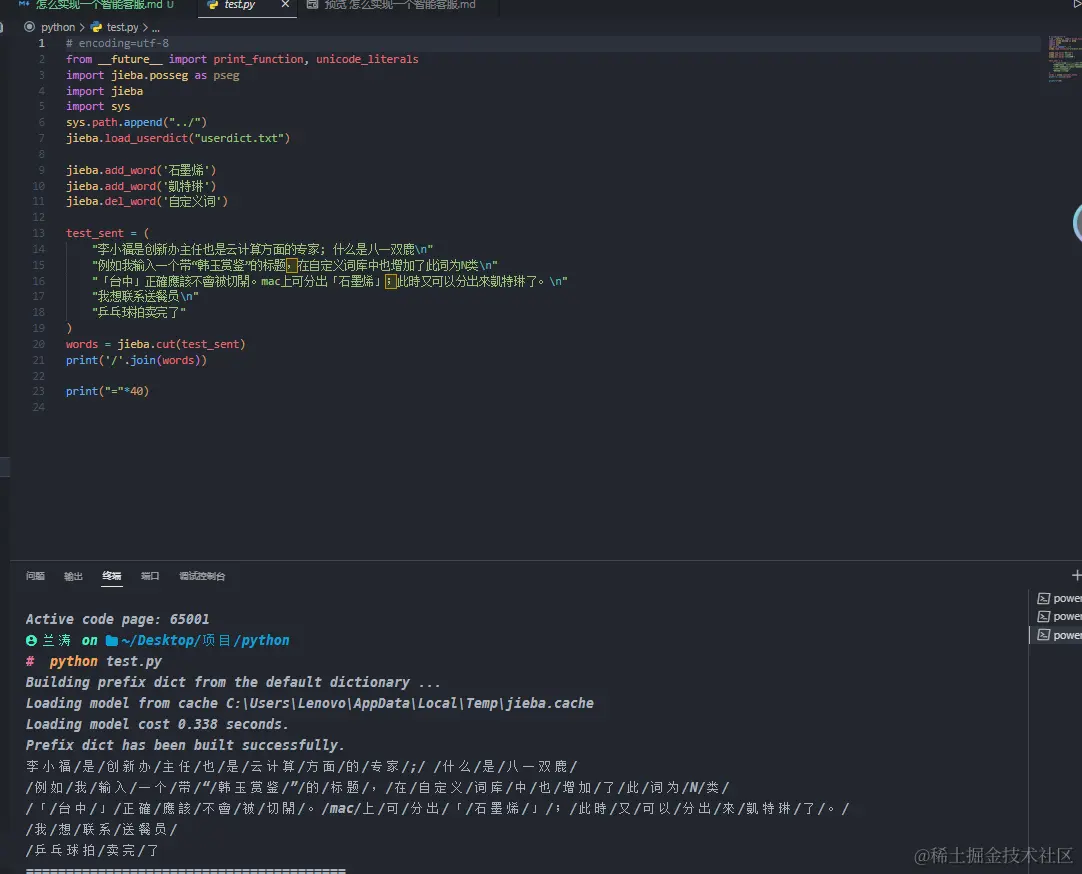Click line number 20 in the gutter
Viewport: 1082px width, 874px height.
tap(39, 344)
